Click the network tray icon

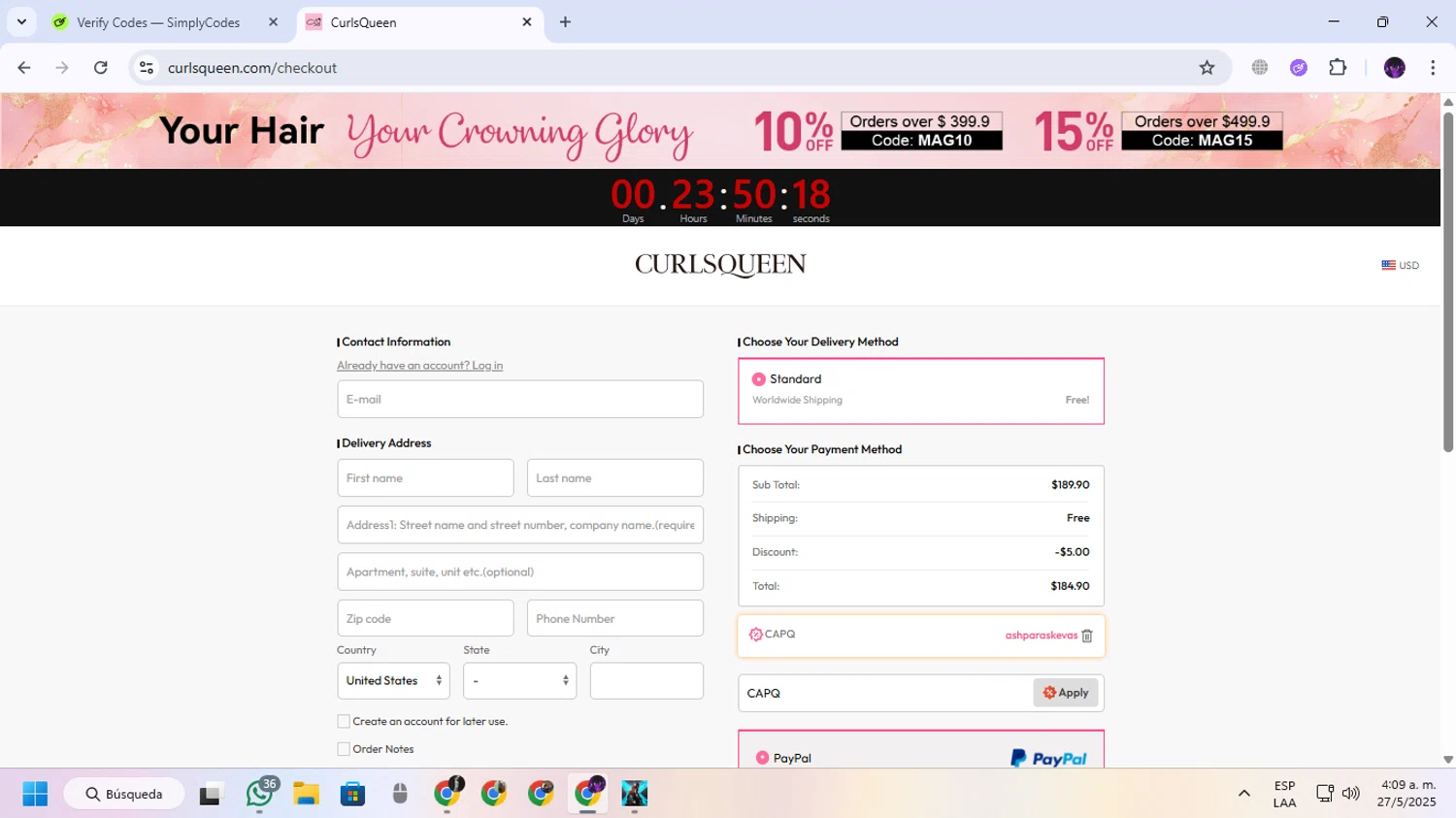[x=1324, y=794]
